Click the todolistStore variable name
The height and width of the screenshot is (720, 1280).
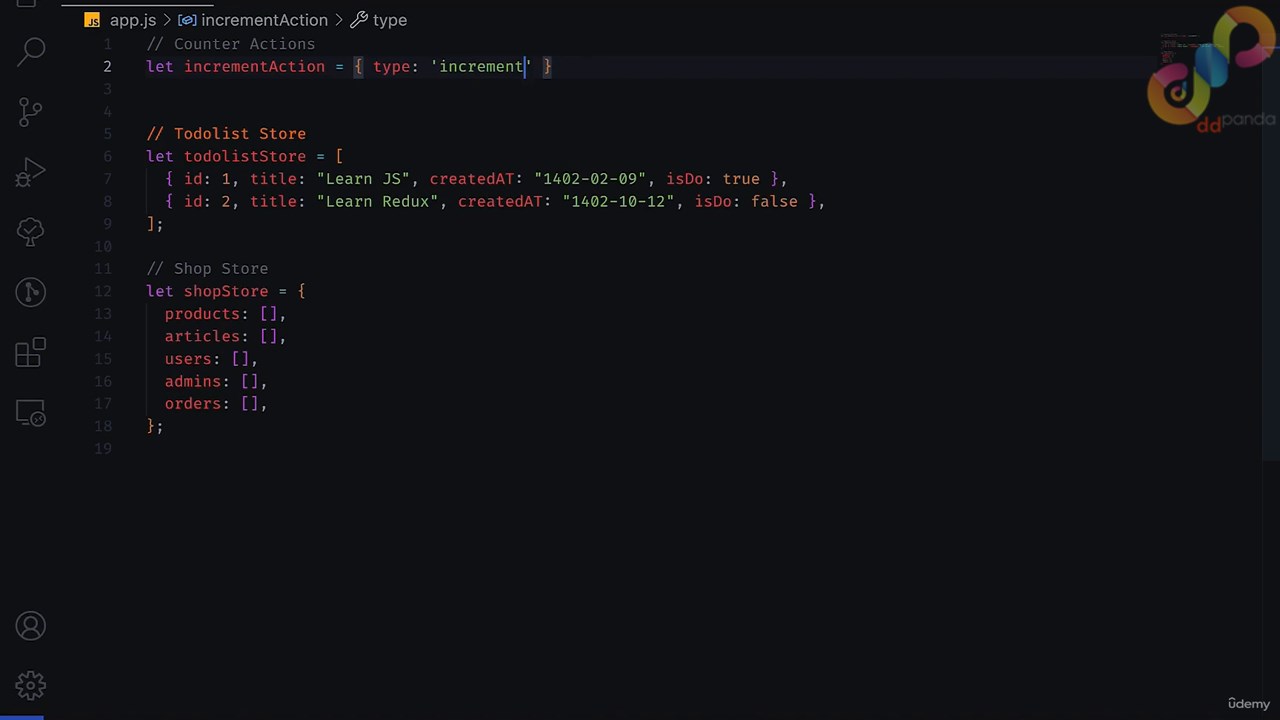(x=245, y=157)
